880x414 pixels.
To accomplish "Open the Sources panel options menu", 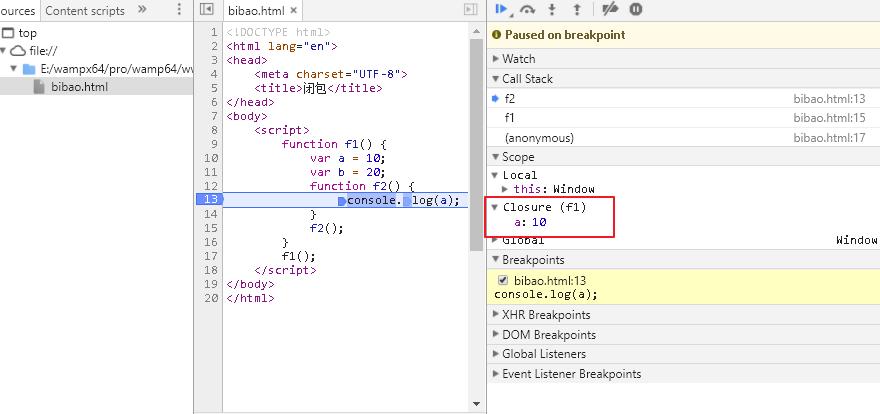I will [179, 10].
